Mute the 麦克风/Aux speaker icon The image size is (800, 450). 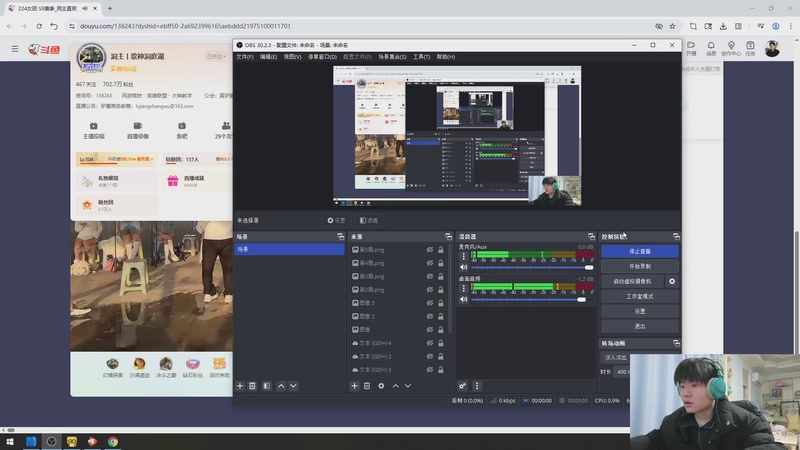[x=463, y=267]
